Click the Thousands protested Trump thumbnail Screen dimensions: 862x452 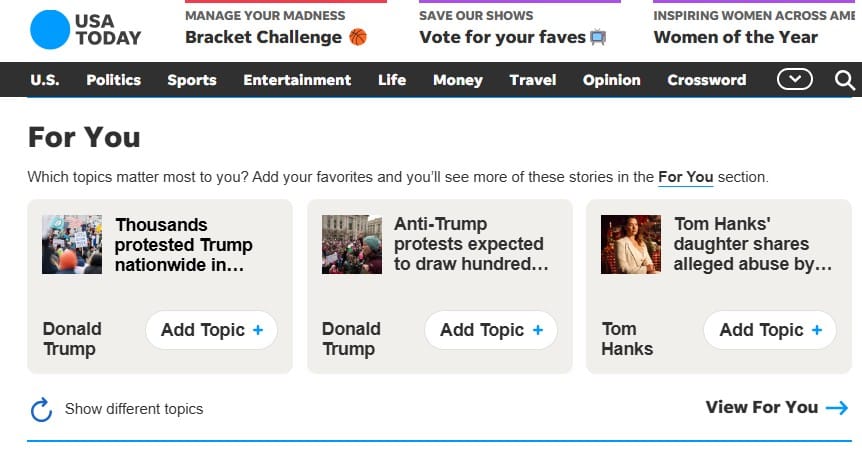tap(72, 244)
